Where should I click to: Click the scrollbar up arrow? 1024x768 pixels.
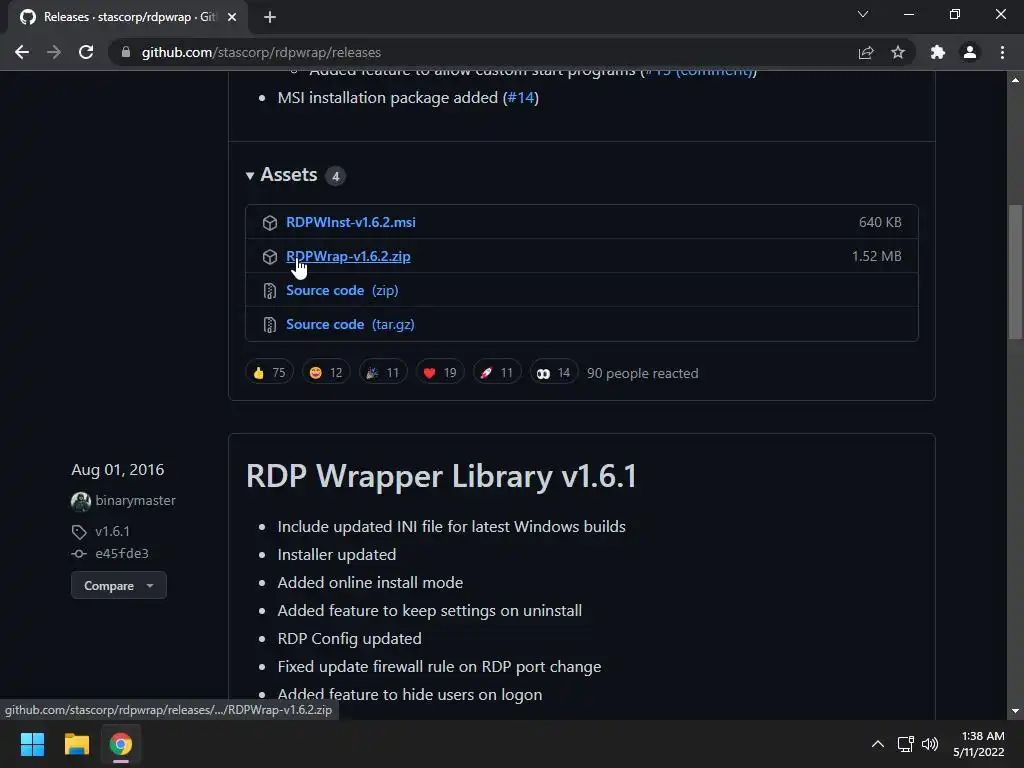point(1015,80)
